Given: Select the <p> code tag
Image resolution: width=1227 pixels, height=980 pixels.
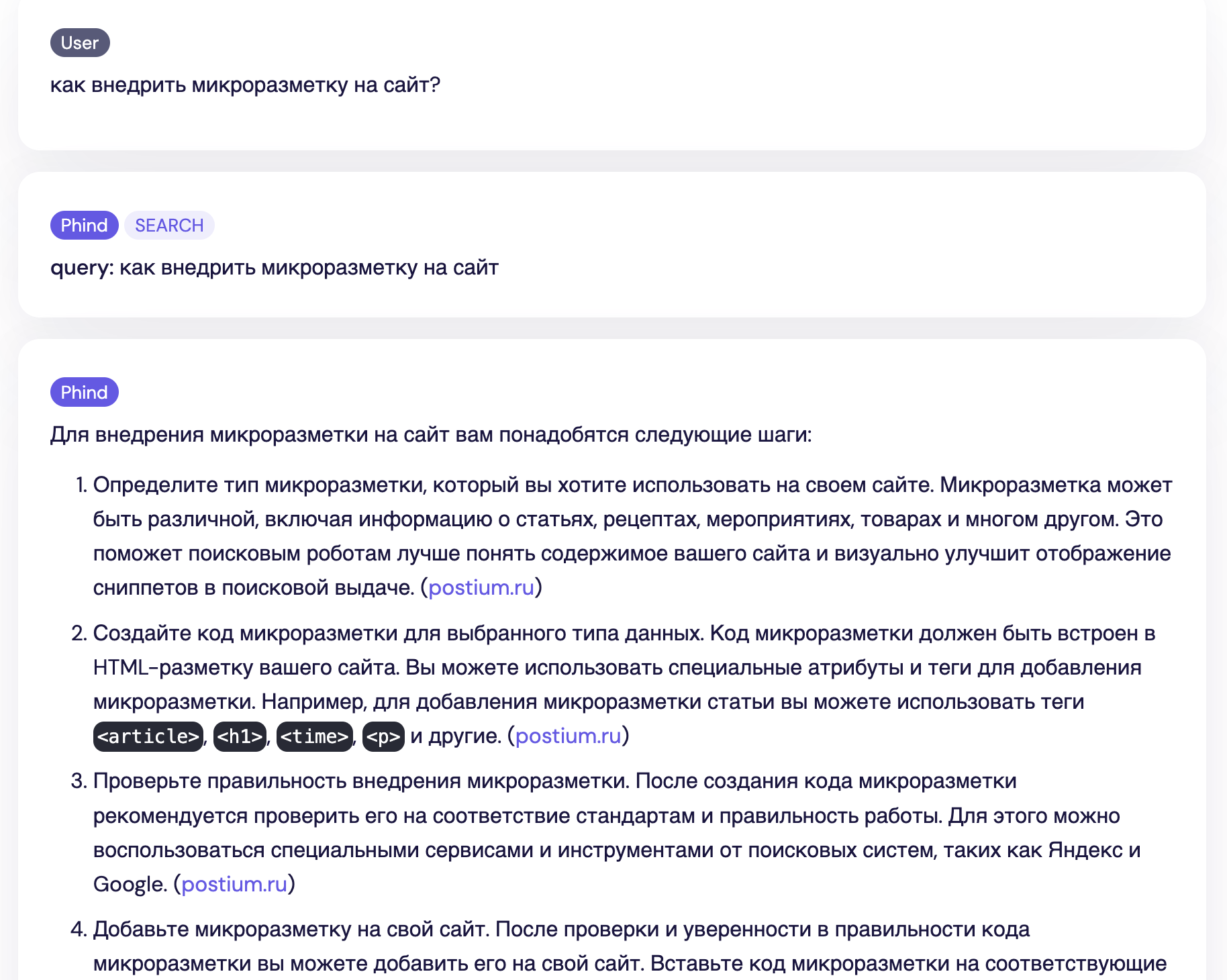Looking at the screenshot, I should coord(383,736).
